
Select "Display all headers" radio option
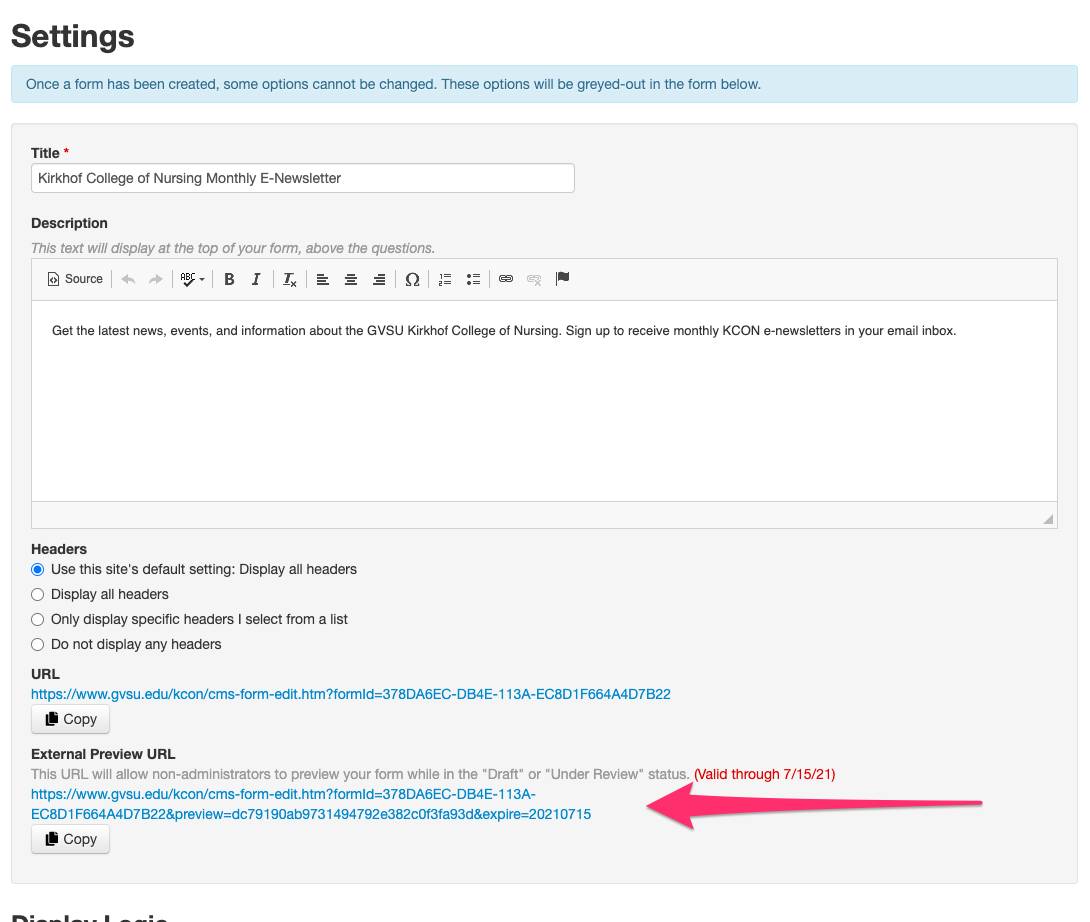tap(38, 594)
